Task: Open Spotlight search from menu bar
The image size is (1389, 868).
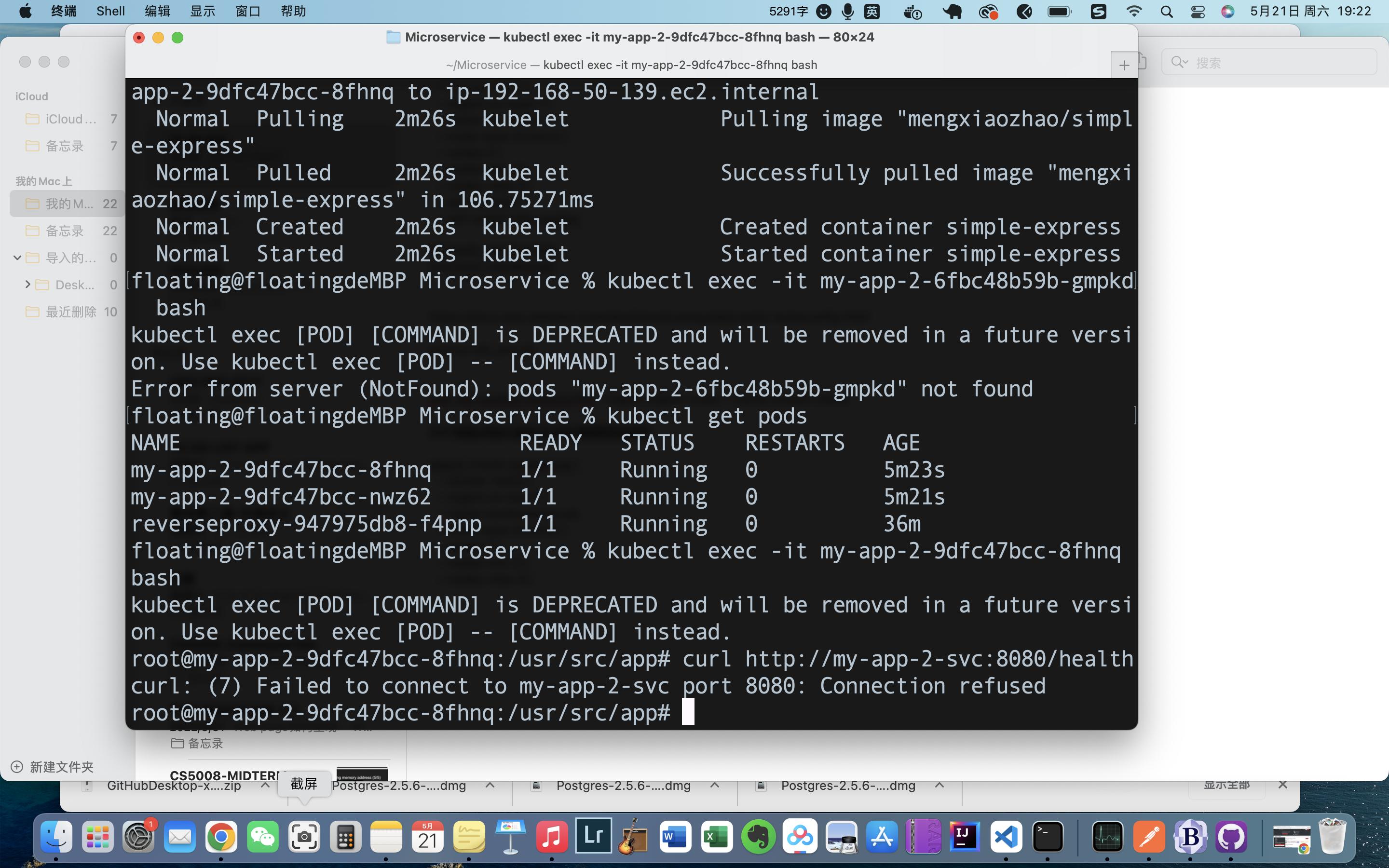Action: click(1166, 12)
